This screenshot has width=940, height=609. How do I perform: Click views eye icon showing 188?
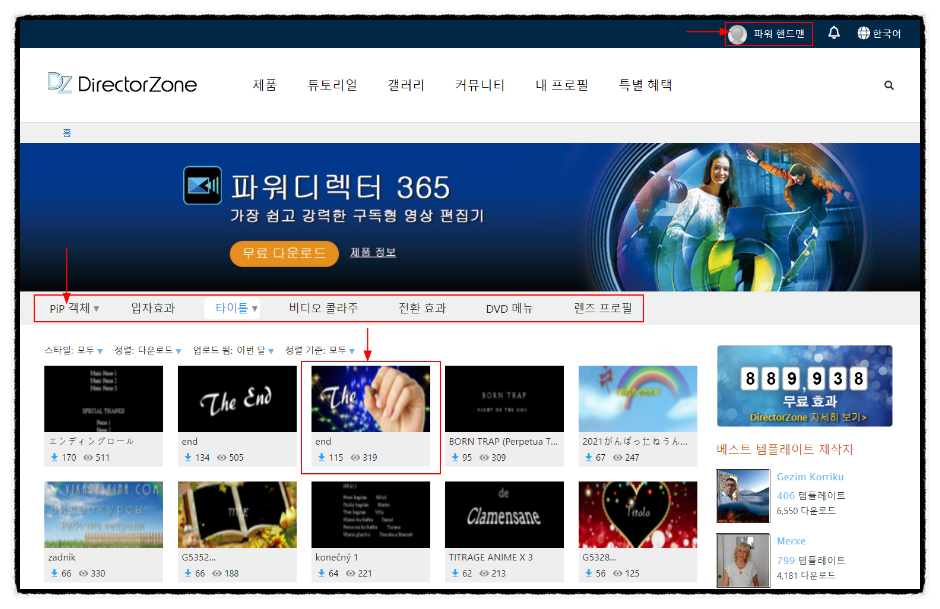click(x=217, y=573)
